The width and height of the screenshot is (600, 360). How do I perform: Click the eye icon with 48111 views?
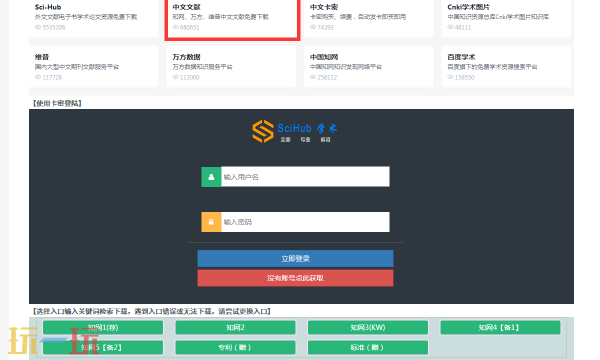point(450,27)
